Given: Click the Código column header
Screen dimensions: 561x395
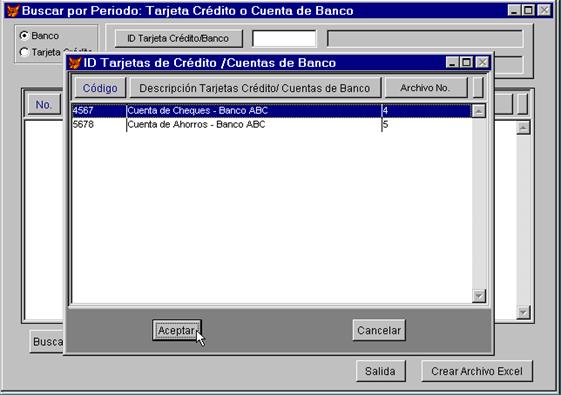Looking at the screenshot, I should click(100, 88).
